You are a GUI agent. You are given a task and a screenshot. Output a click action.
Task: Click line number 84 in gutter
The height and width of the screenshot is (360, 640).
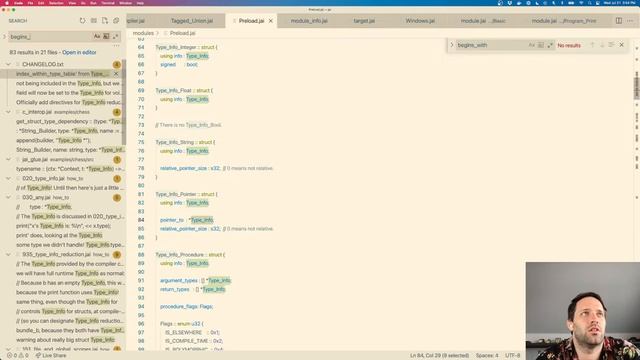pyautogui.click(x=141, y=220)
